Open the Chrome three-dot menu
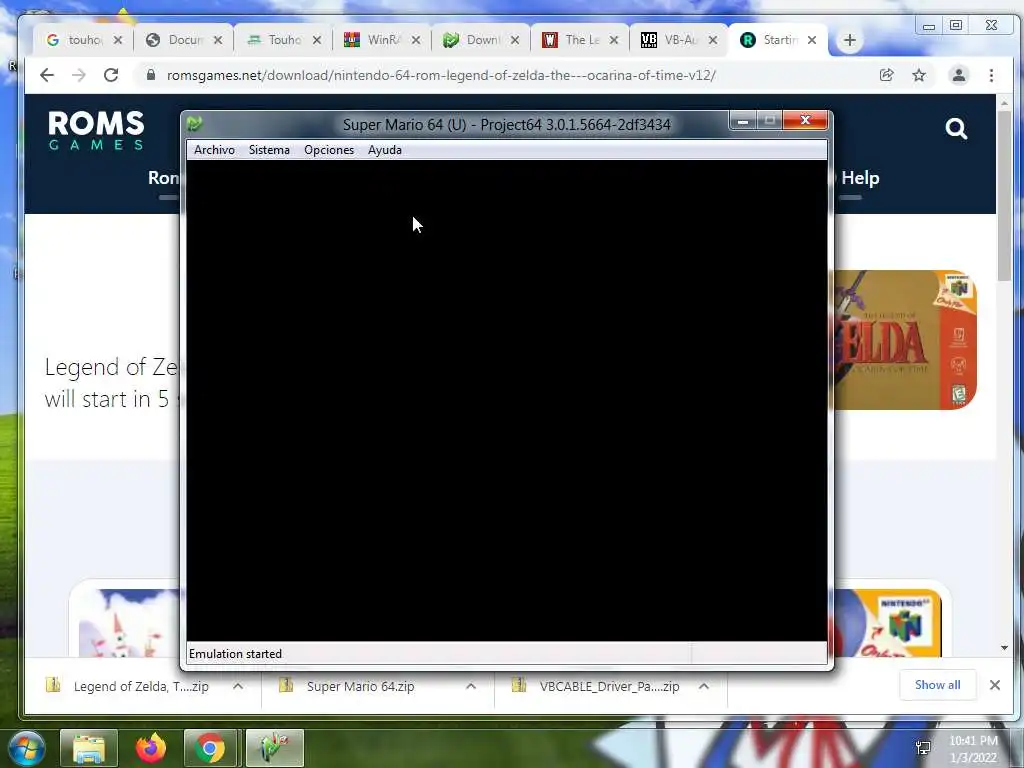This screenshot has width=1024, height=768. [x=991, y=75]
